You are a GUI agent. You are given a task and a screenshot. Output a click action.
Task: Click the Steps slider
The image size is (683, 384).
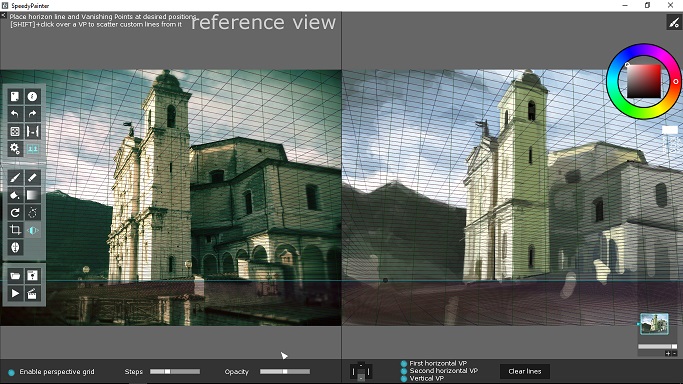pos(175,371)
